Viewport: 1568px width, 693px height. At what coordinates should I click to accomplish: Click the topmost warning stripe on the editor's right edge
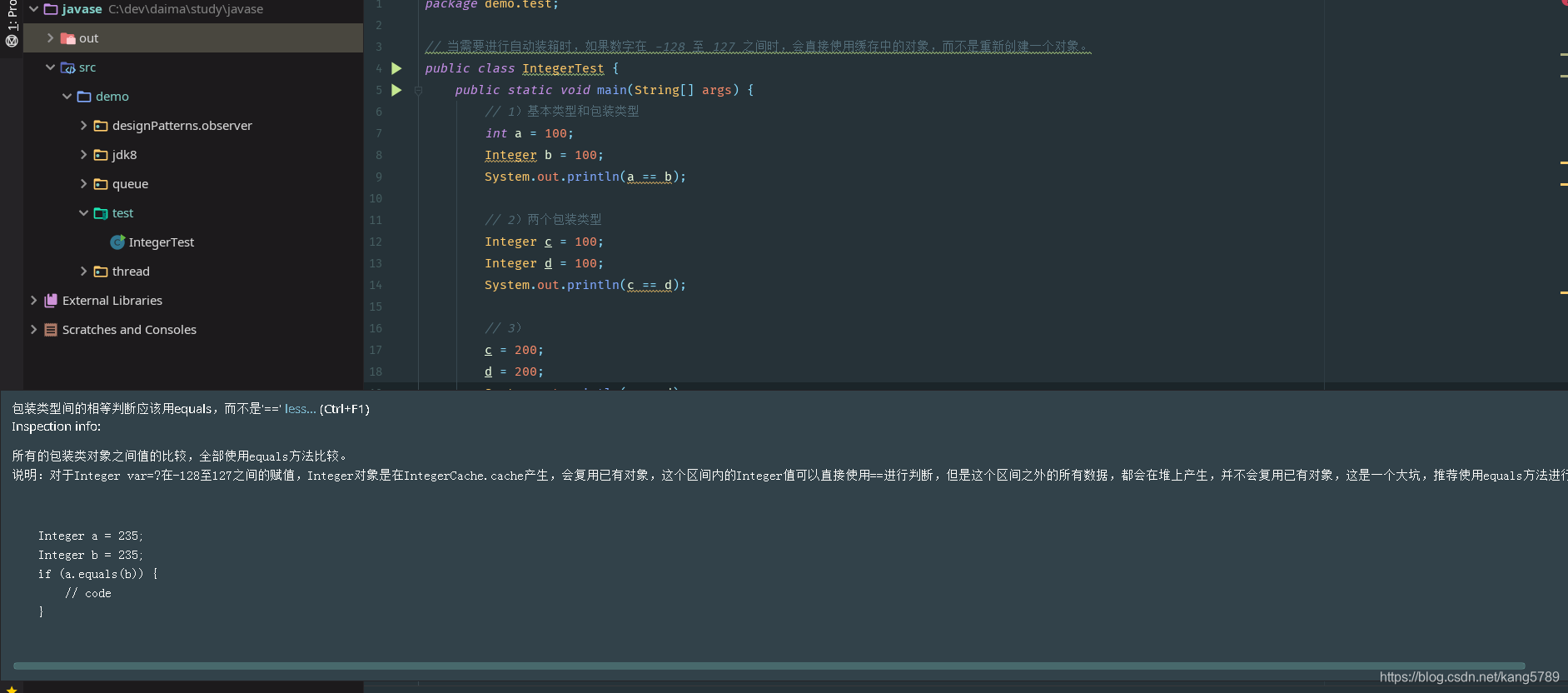1564,54
